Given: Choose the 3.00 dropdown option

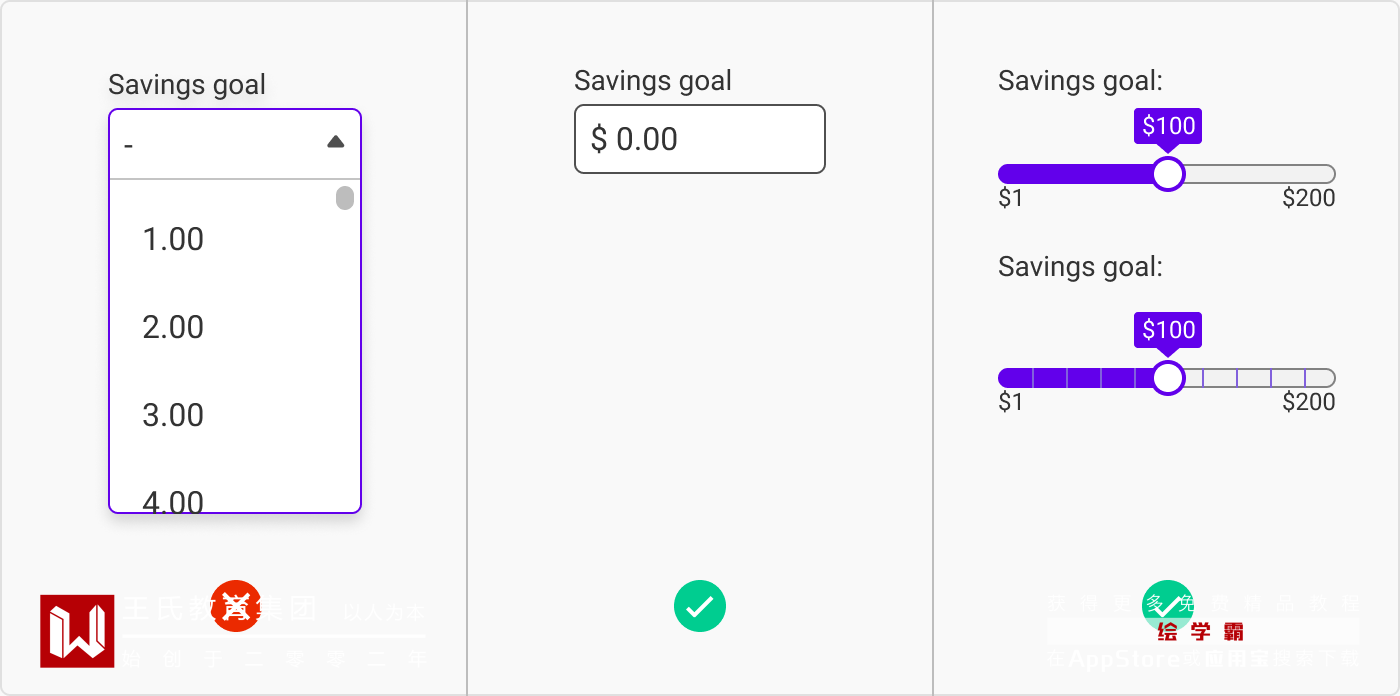Looking at the screenshot, I should click(173, 416).
